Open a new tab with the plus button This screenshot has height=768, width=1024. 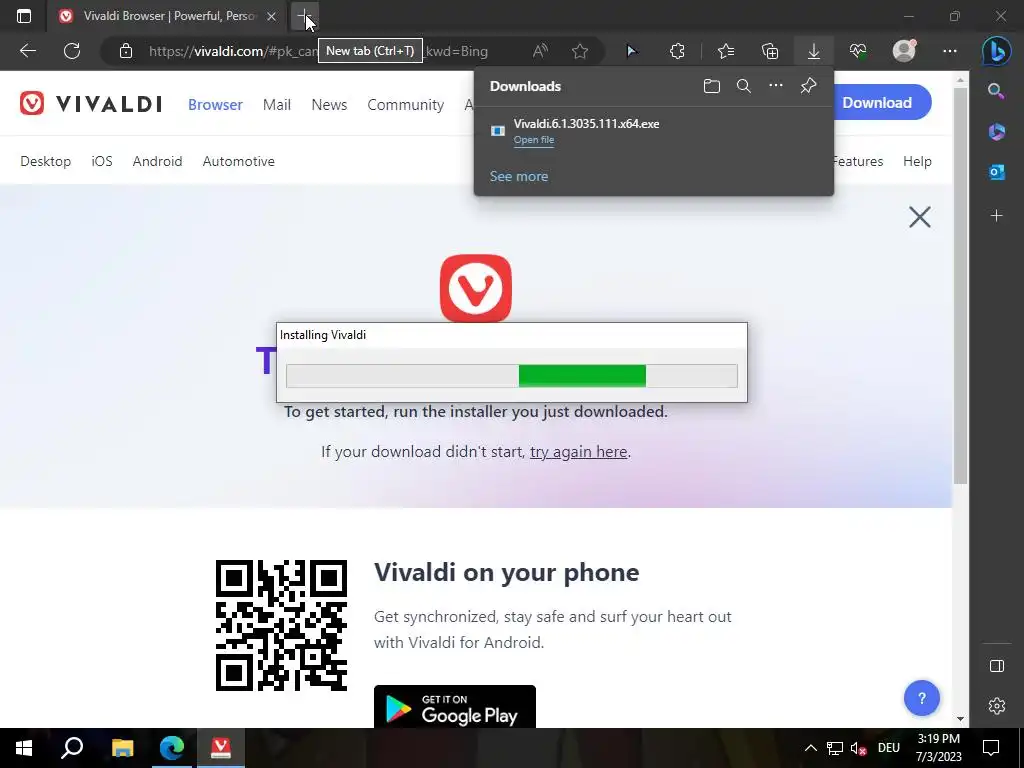(304, 16)
